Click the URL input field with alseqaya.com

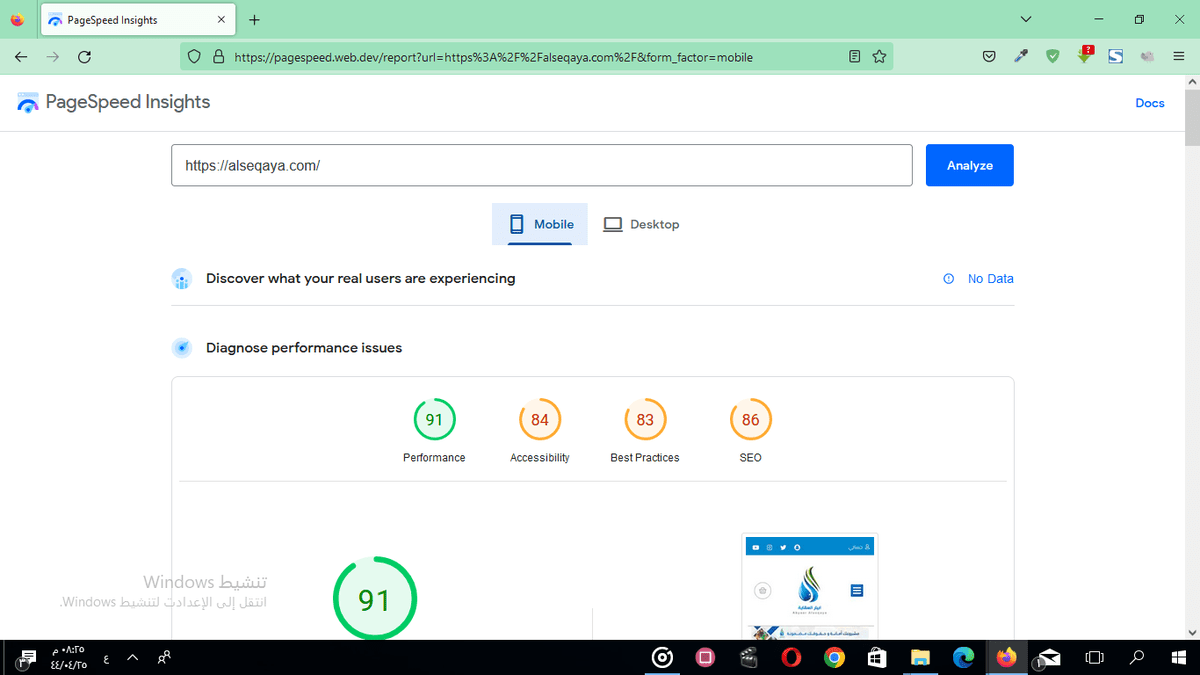pos(541,166)
